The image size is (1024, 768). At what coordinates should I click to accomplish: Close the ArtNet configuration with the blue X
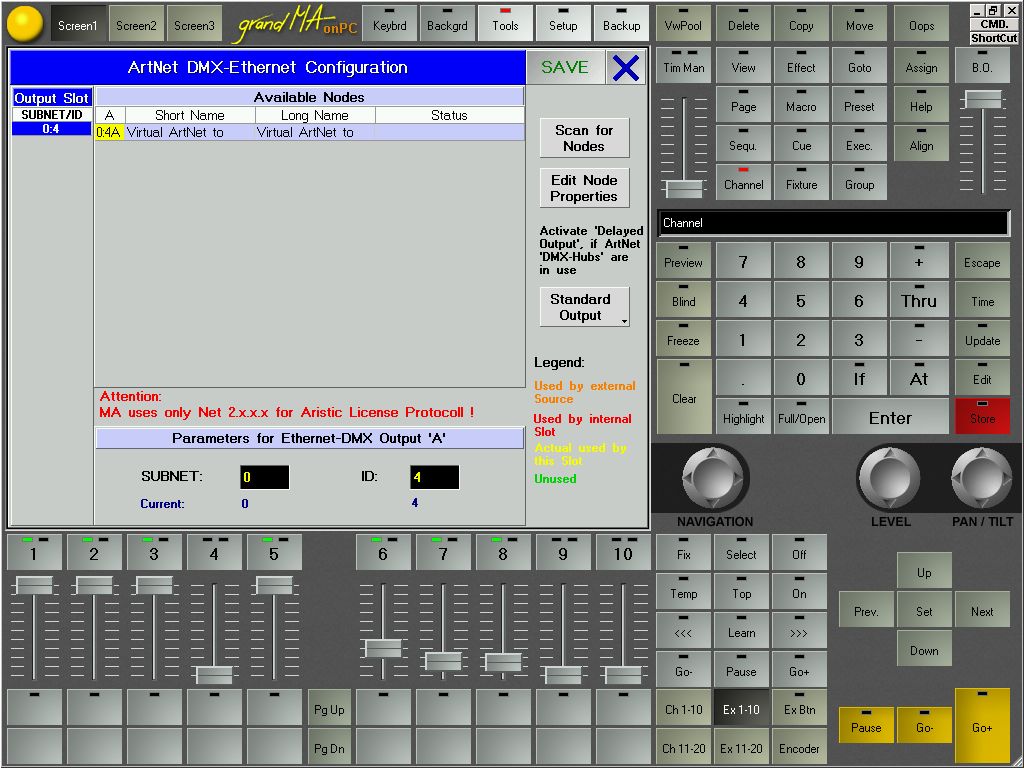(626, 67)
